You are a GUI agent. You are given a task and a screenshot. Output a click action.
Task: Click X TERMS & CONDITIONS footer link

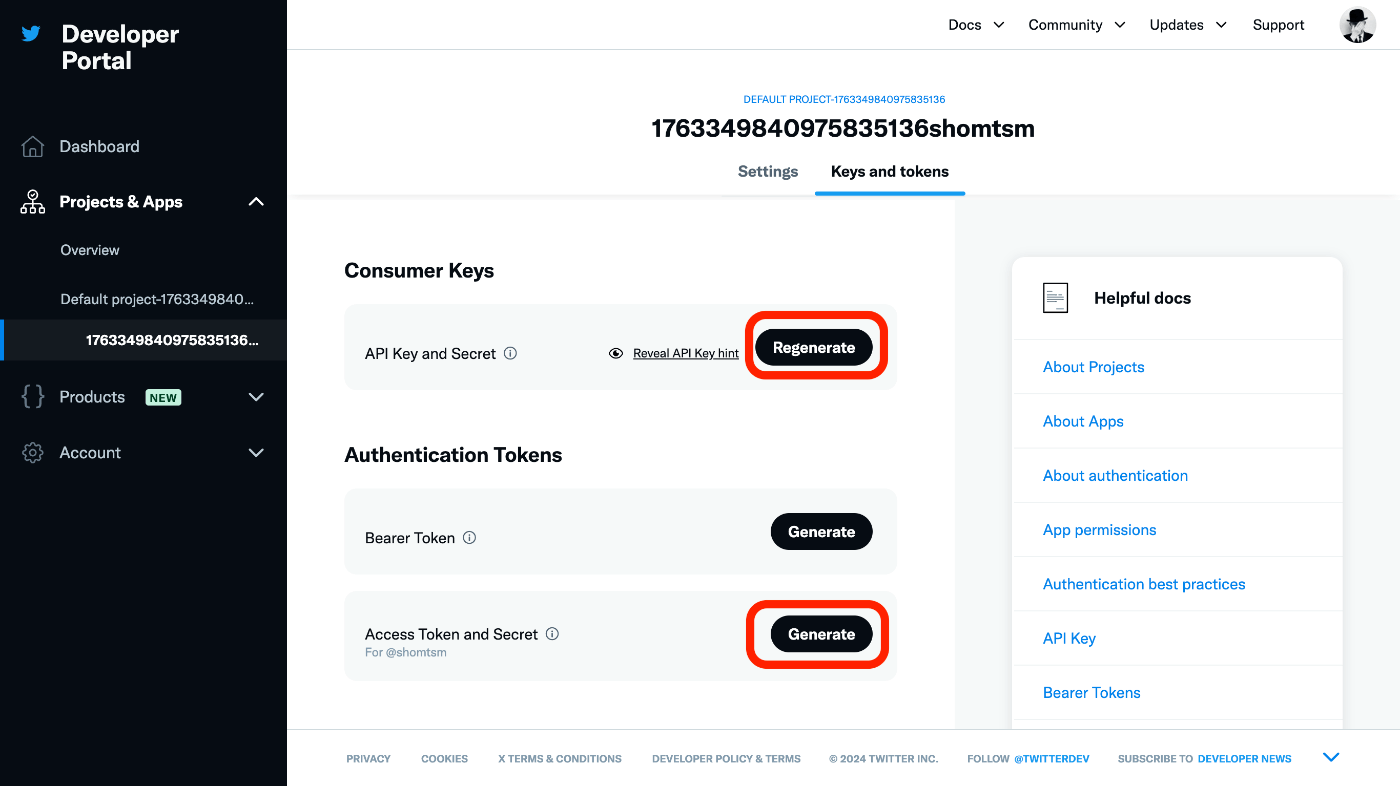[560, 759]
